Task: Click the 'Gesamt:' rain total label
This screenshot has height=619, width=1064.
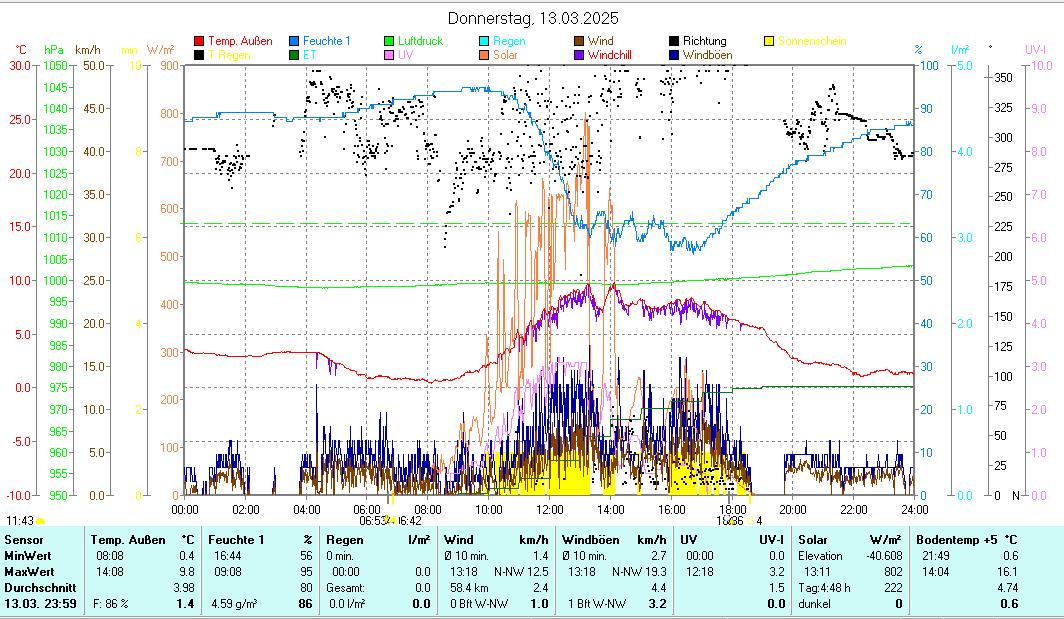Action: [x=345, y=588]
